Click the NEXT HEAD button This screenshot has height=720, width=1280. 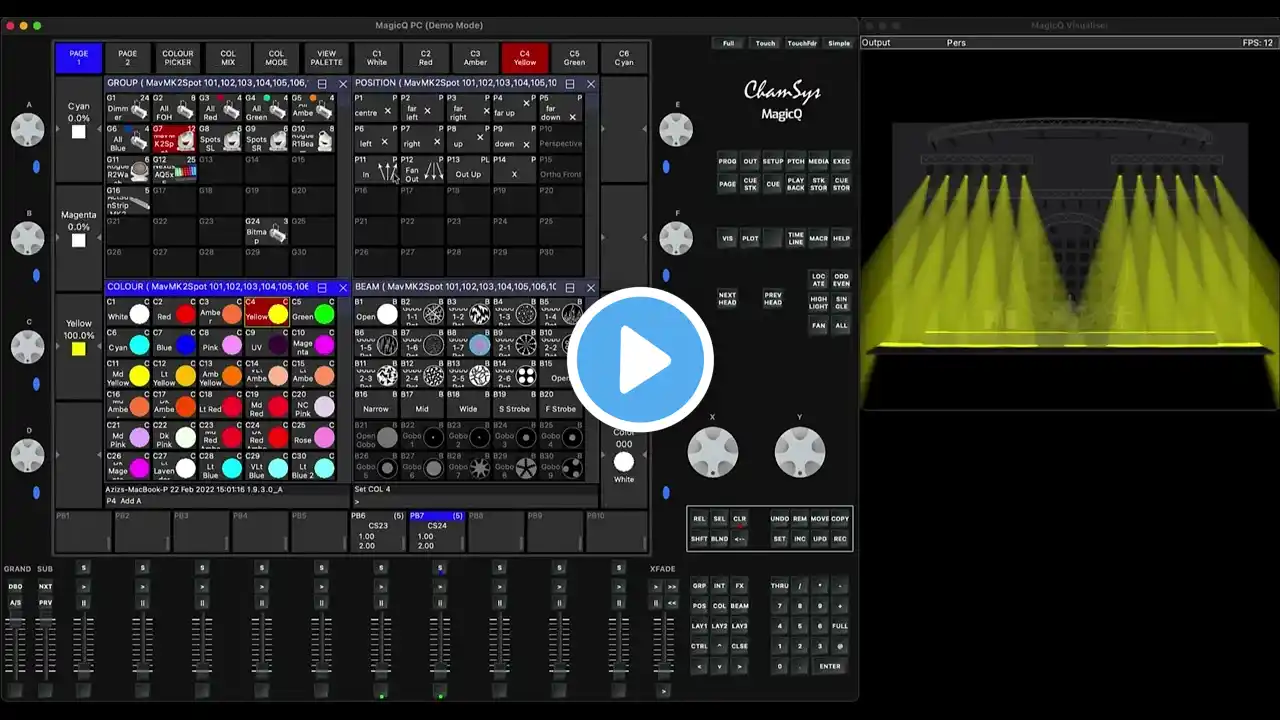click(x=727, y=298)
